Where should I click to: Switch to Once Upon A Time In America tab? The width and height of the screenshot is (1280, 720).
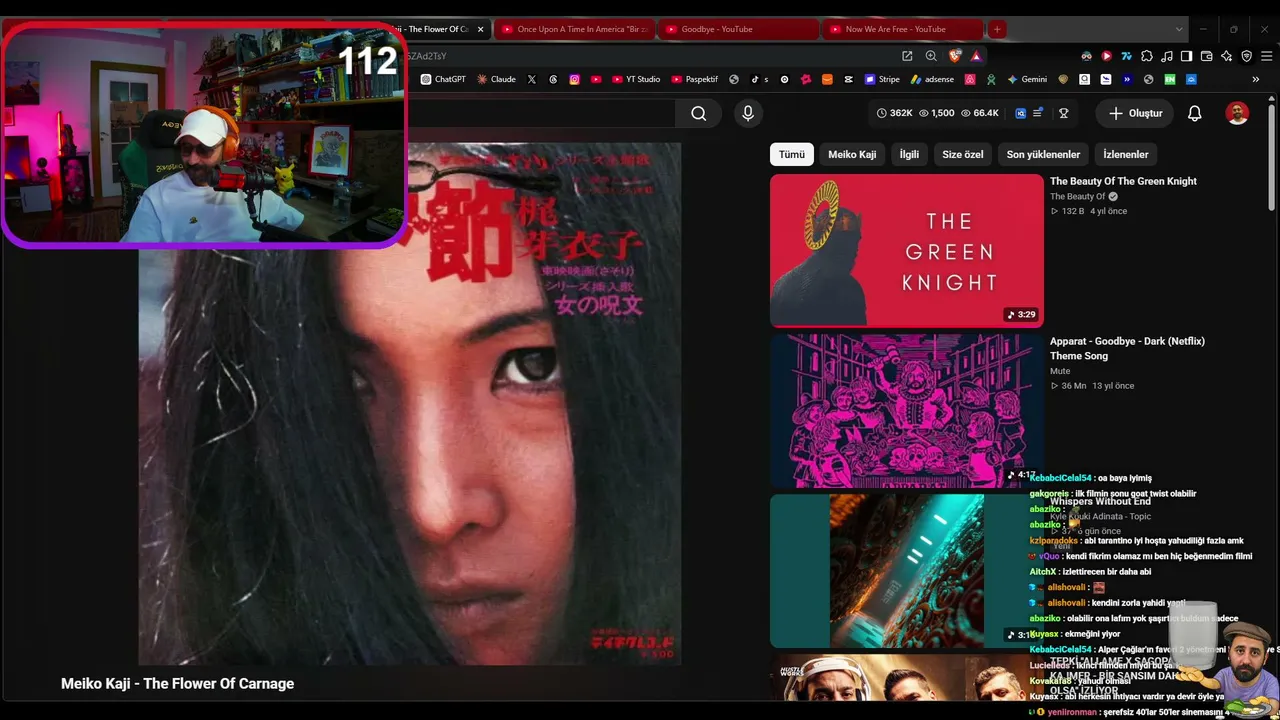573,29
